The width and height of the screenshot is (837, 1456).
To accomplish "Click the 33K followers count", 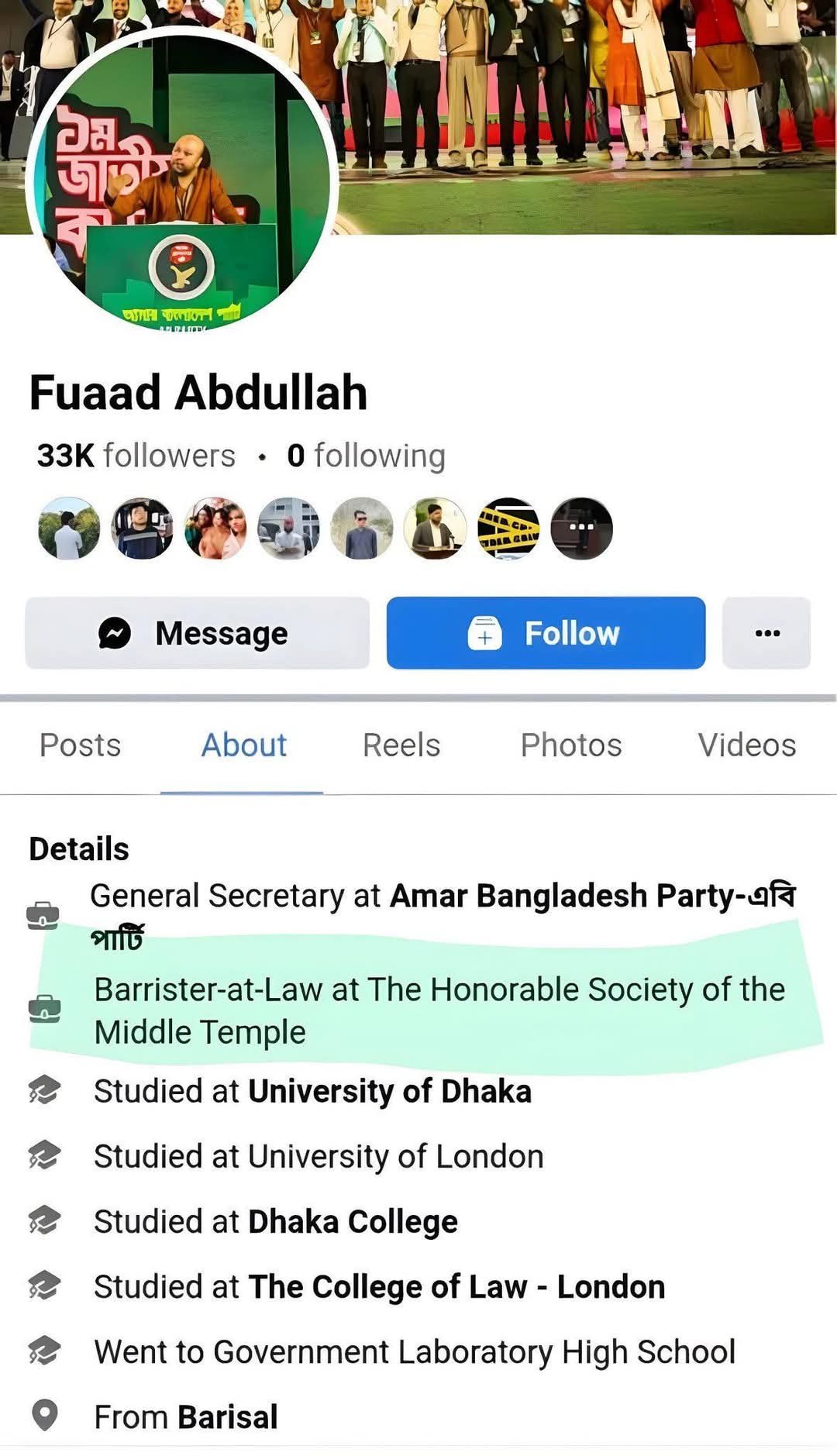I will point(136,456).
